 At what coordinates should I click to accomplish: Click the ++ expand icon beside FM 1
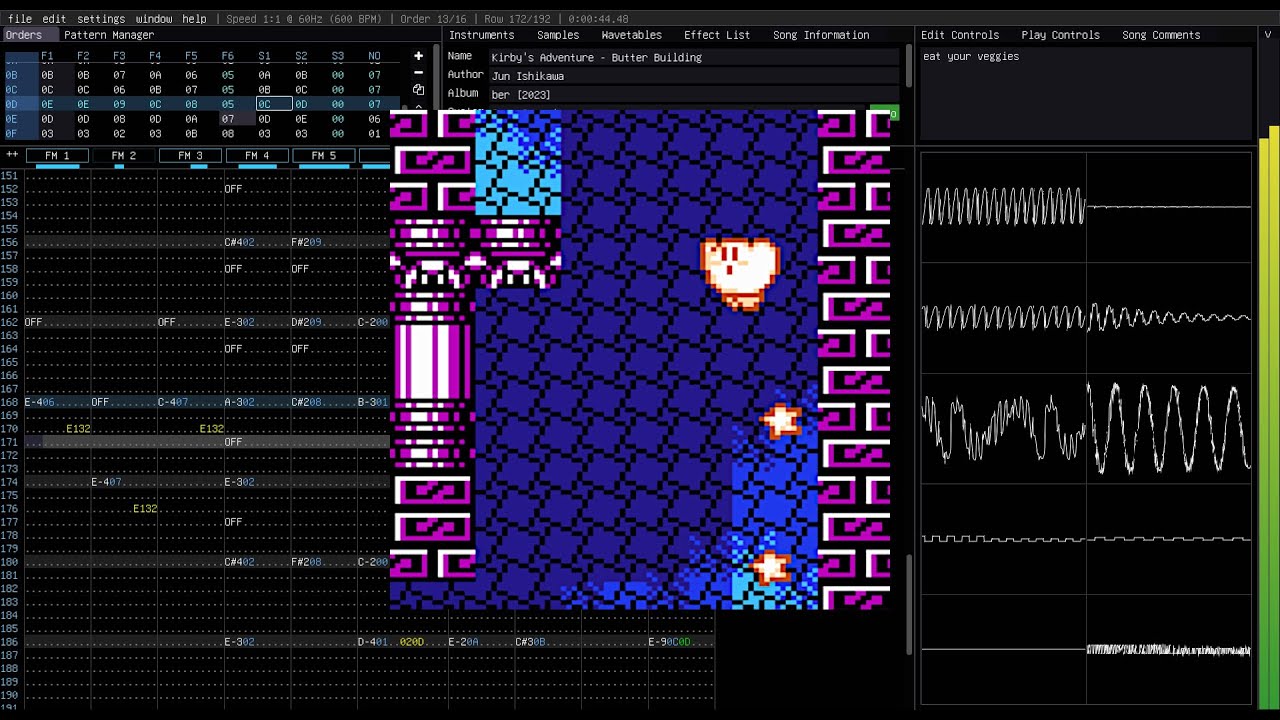[12, 155]
